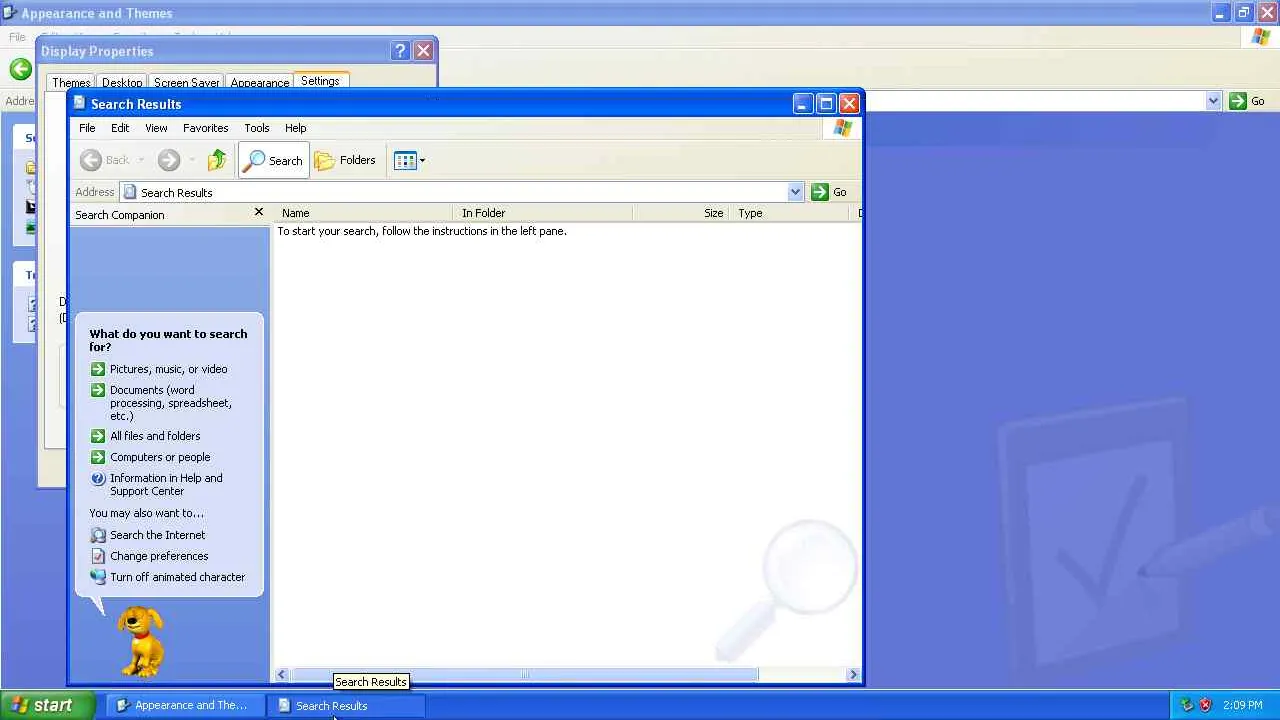The width and height of the screenshot is (1280, 720).
Task: Search for Computers or people
Action: pyautogui.click(x=160, y=457)
